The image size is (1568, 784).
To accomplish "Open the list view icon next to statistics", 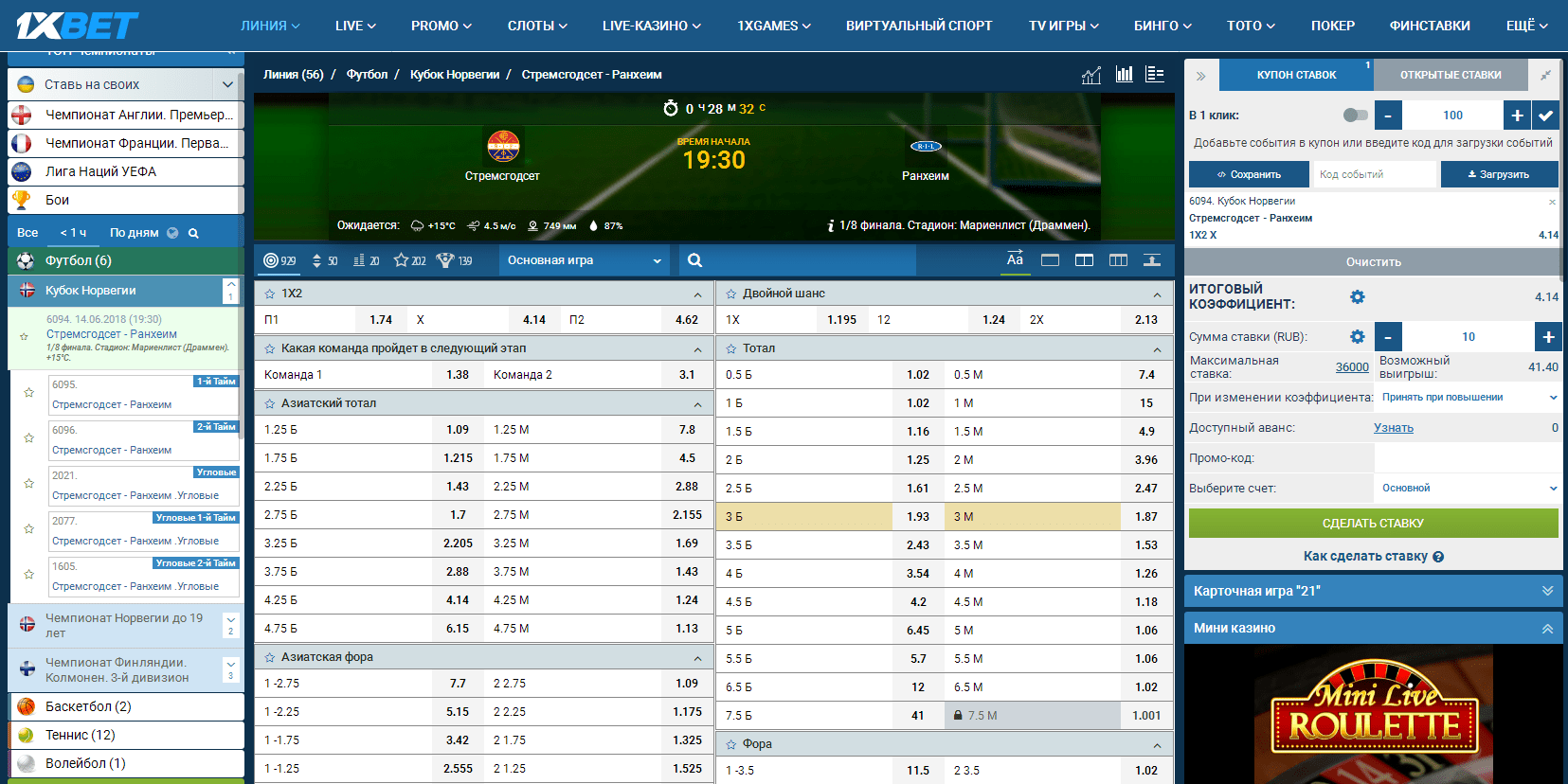I will pos(1155,74).
